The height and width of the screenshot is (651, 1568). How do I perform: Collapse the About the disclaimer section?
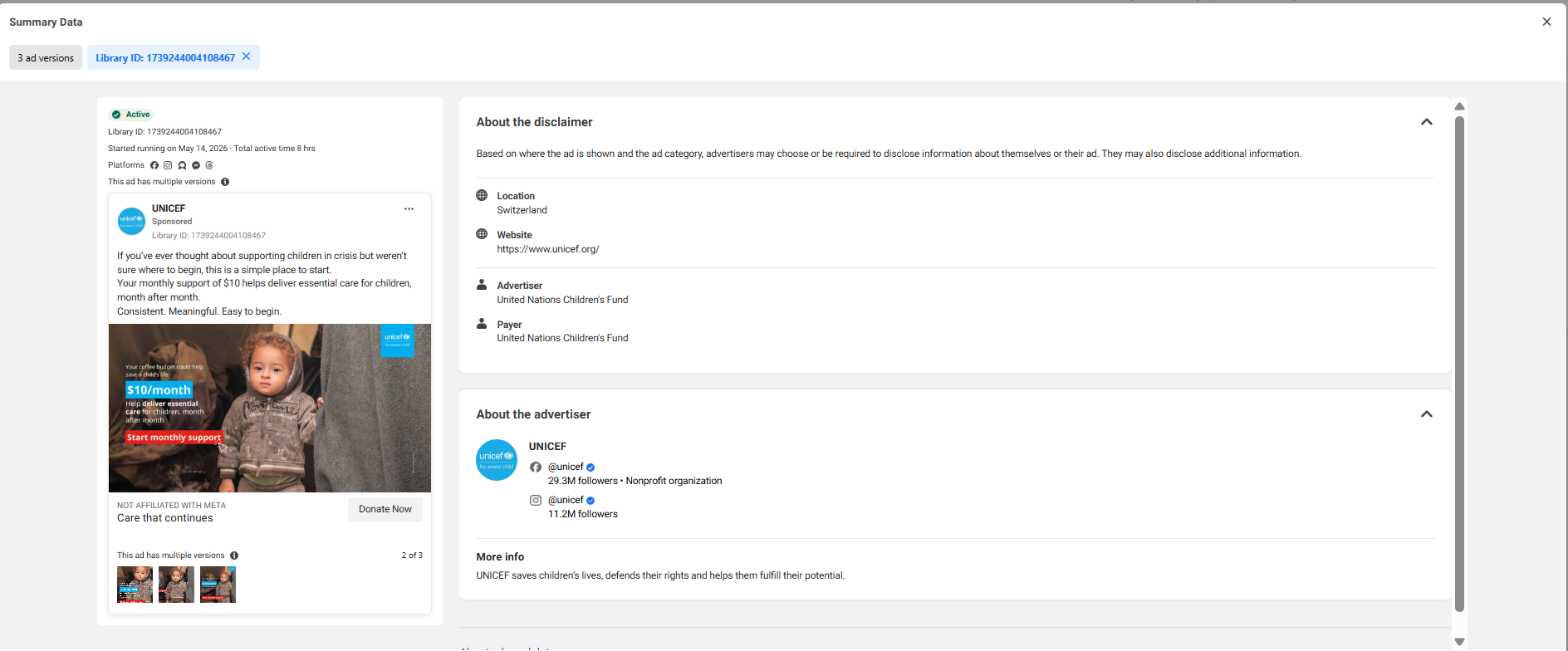[1427, 122]
